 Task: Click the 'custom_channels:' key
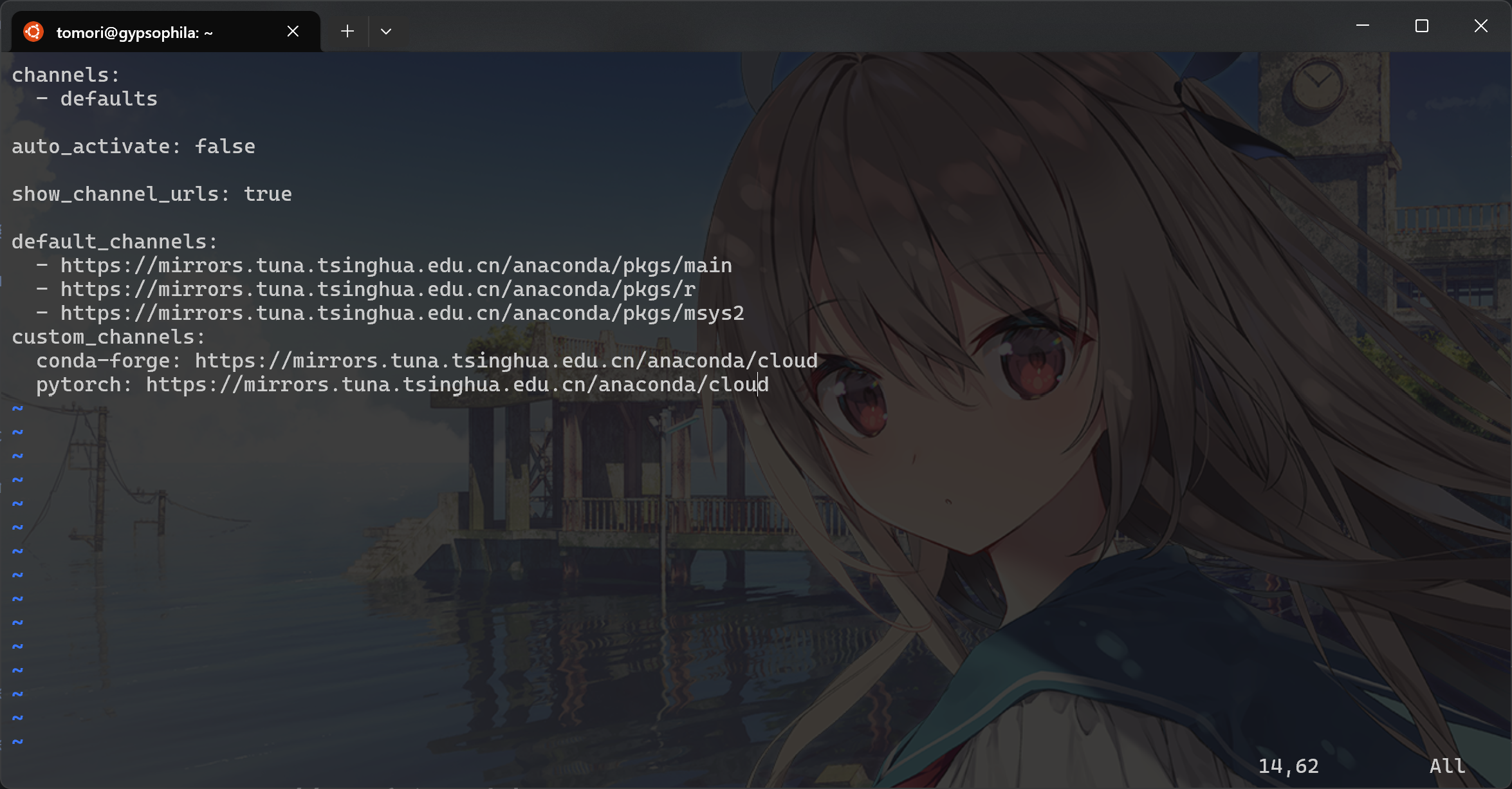(108, 337)
